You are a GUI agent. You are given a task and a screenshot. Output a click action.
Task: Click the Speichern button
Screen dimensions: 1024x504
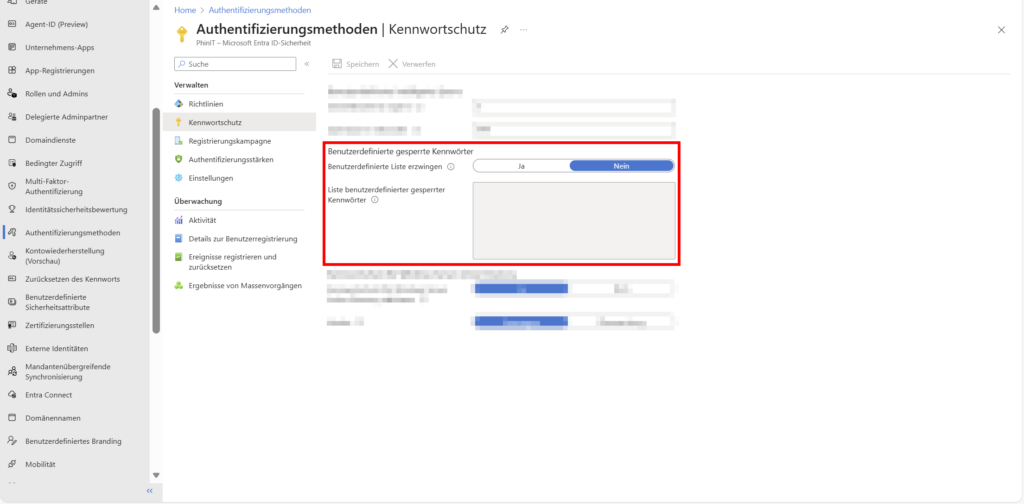click(x=355, y=64)
